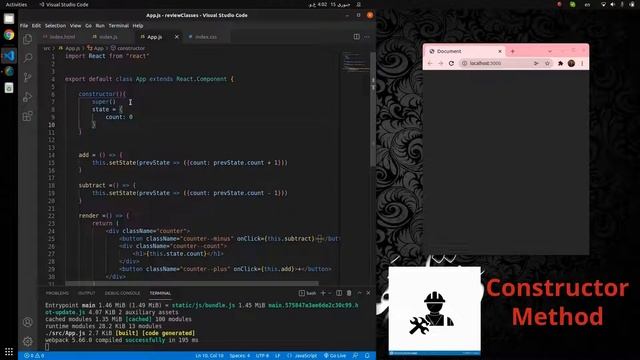The width and height of the screenshot is (640, 360).
Task: Open the Selection menu
Action: click(55, 26)
